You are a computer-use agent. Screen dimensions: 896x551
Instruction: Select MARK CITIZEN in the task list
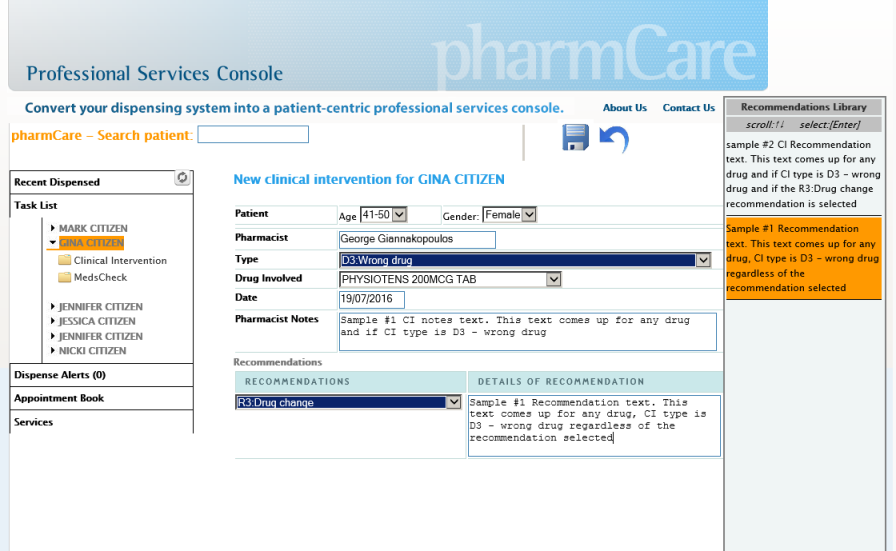[93, 228]
